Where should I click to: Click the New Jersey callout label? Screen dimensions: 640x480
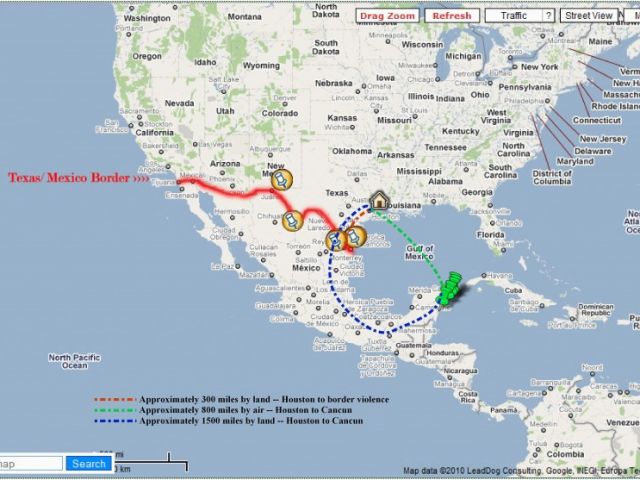(603, 139)
